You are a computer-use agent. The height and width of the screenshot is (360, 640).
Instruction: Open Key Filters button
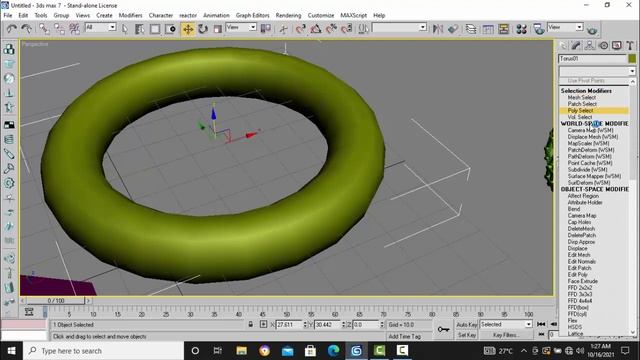pyautogui.click(x=506, y=335)
